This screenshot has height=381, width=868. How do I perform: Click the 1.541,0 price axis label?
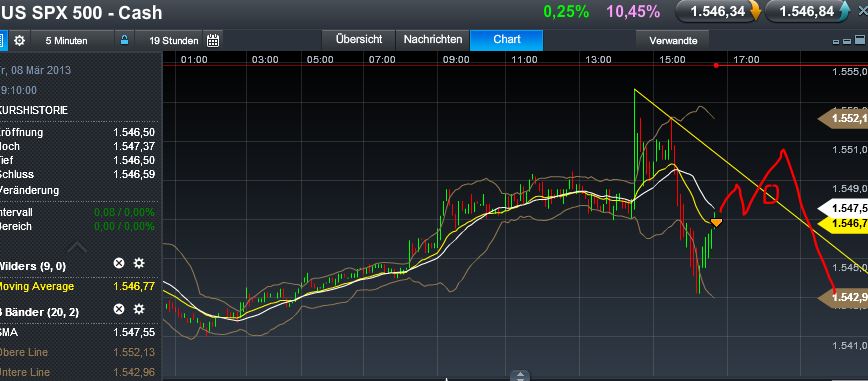(x=850, y=346)
